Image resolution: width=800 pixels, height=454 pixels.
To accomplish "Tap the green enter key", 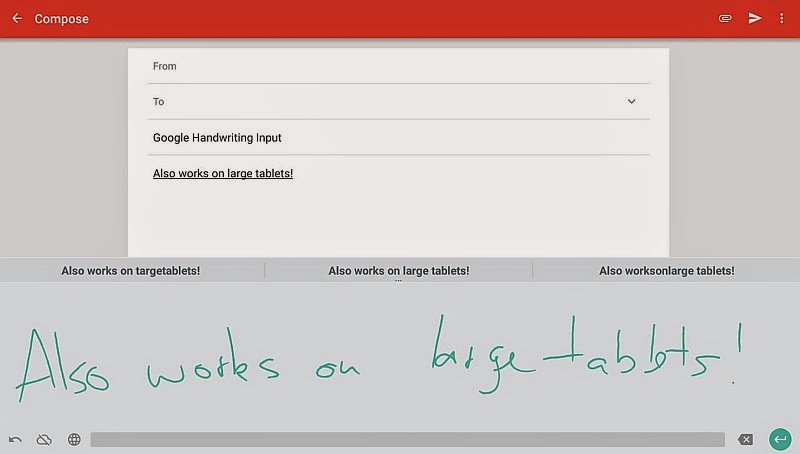I will tap(780, 439).
